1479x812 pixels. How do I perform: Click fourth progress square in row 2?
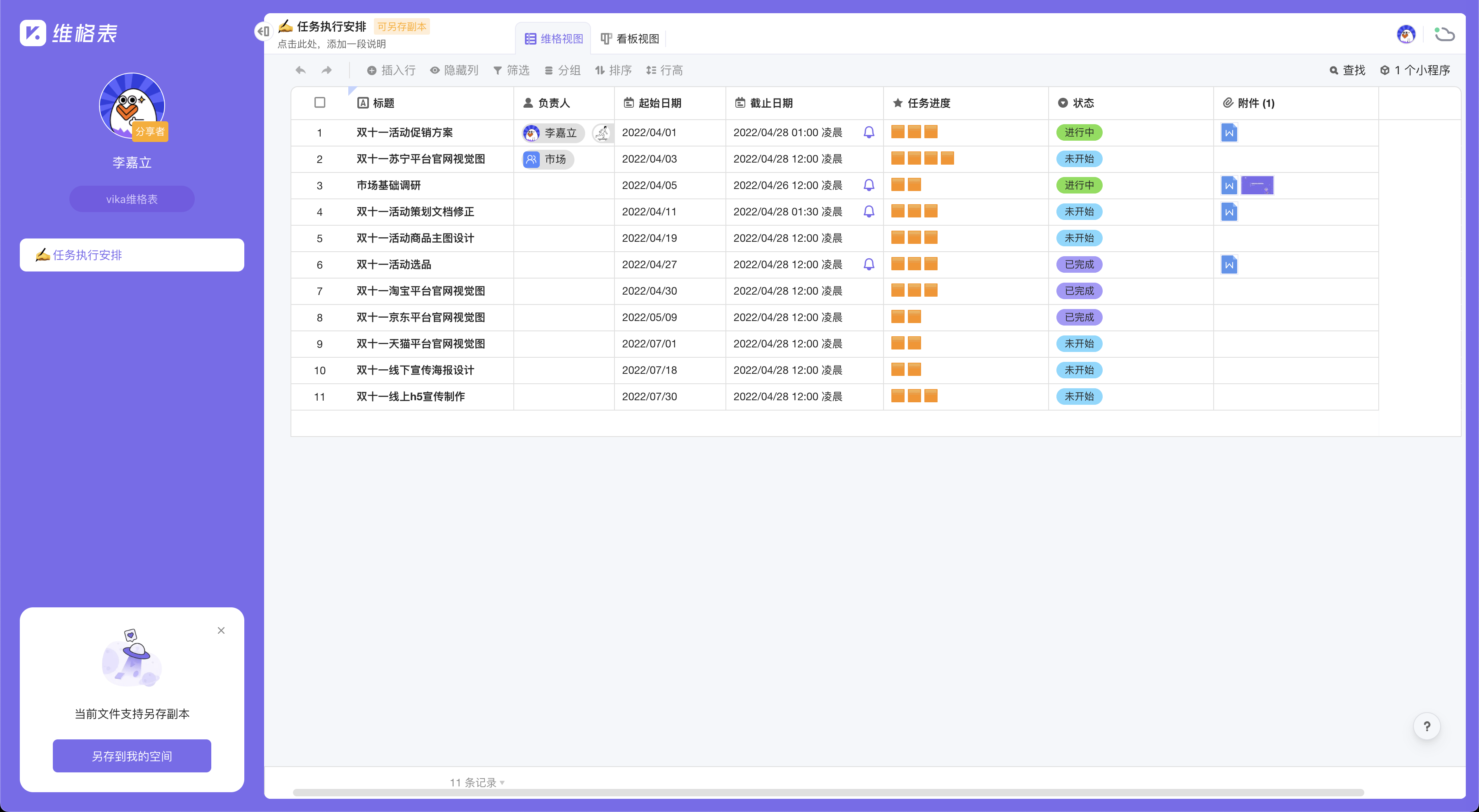pos(947,158)
